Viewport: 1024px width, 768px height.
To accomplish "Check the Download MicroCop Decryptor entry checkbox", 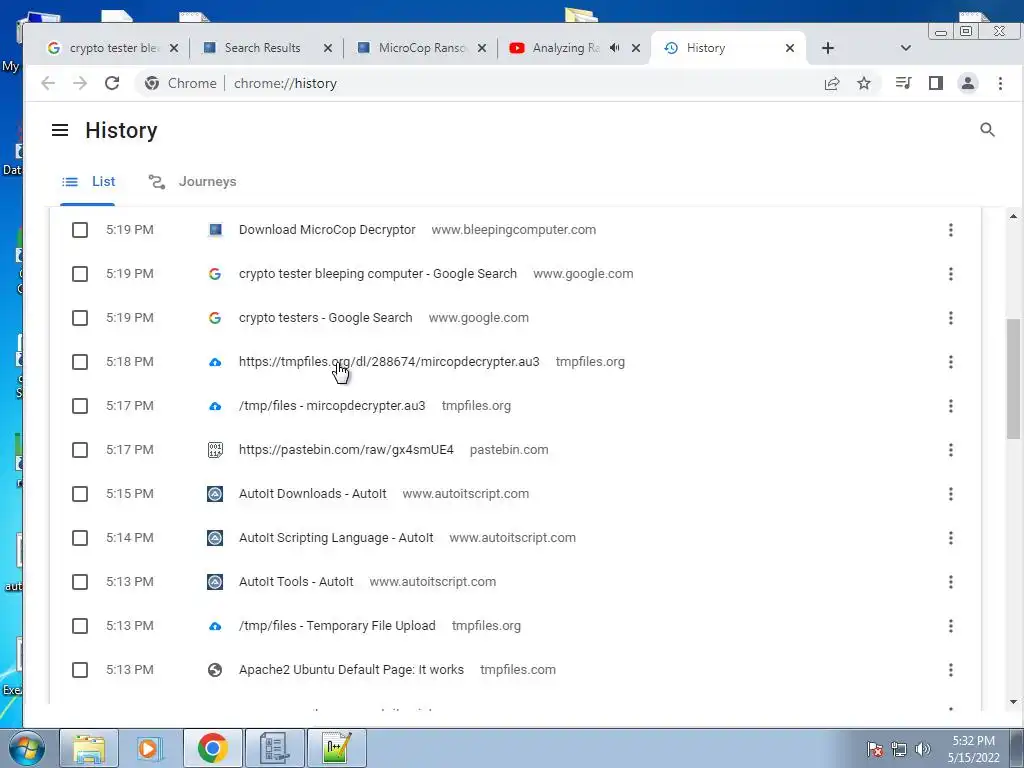I will point(80,230).
